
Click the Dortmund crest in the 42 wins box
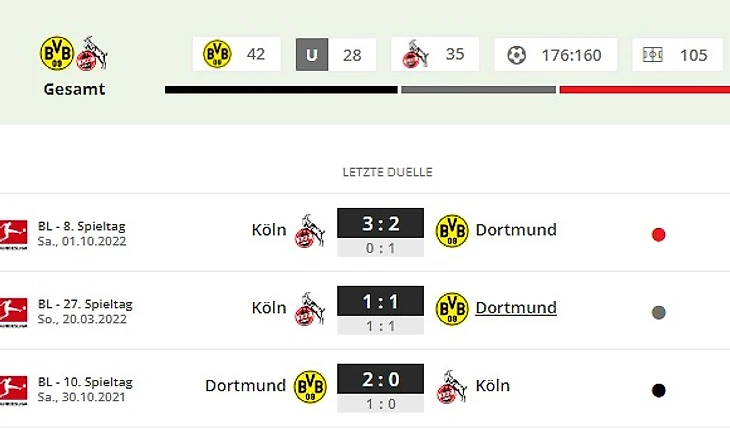point(217,54)
